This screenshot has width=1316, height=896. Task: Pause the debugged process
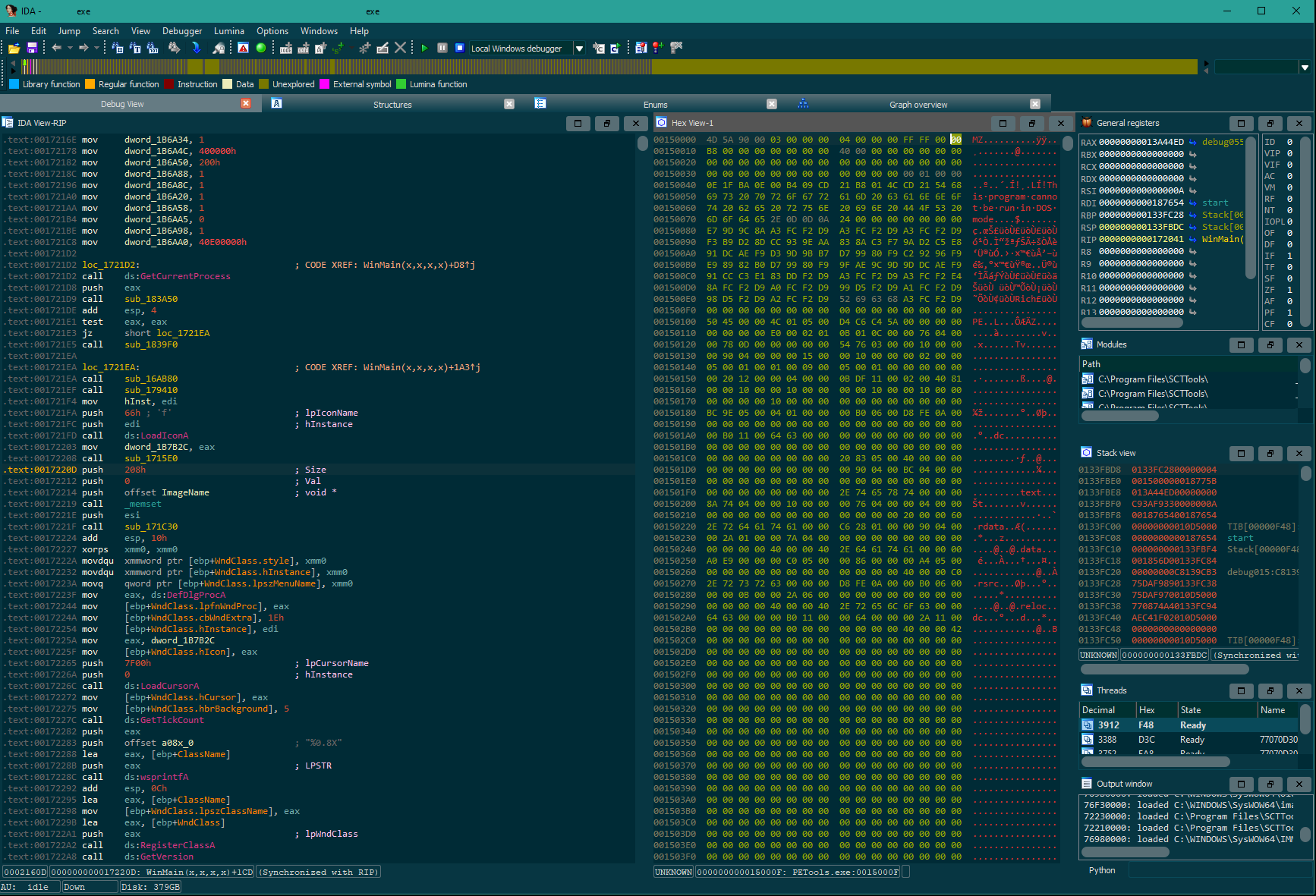coord(442,48)
